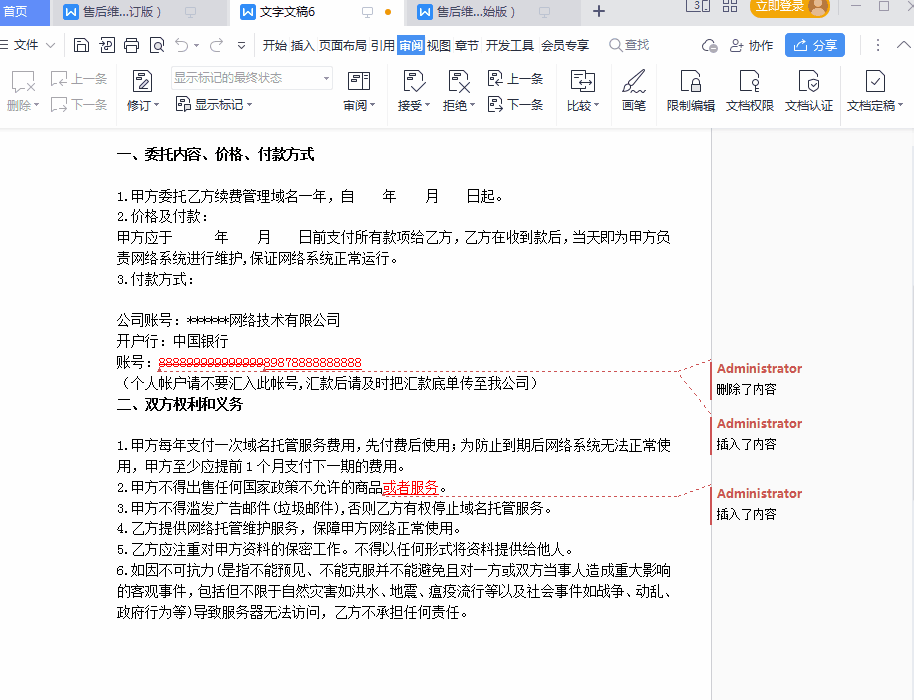Go to the 首页 home tab

click(x=22, y=12)
